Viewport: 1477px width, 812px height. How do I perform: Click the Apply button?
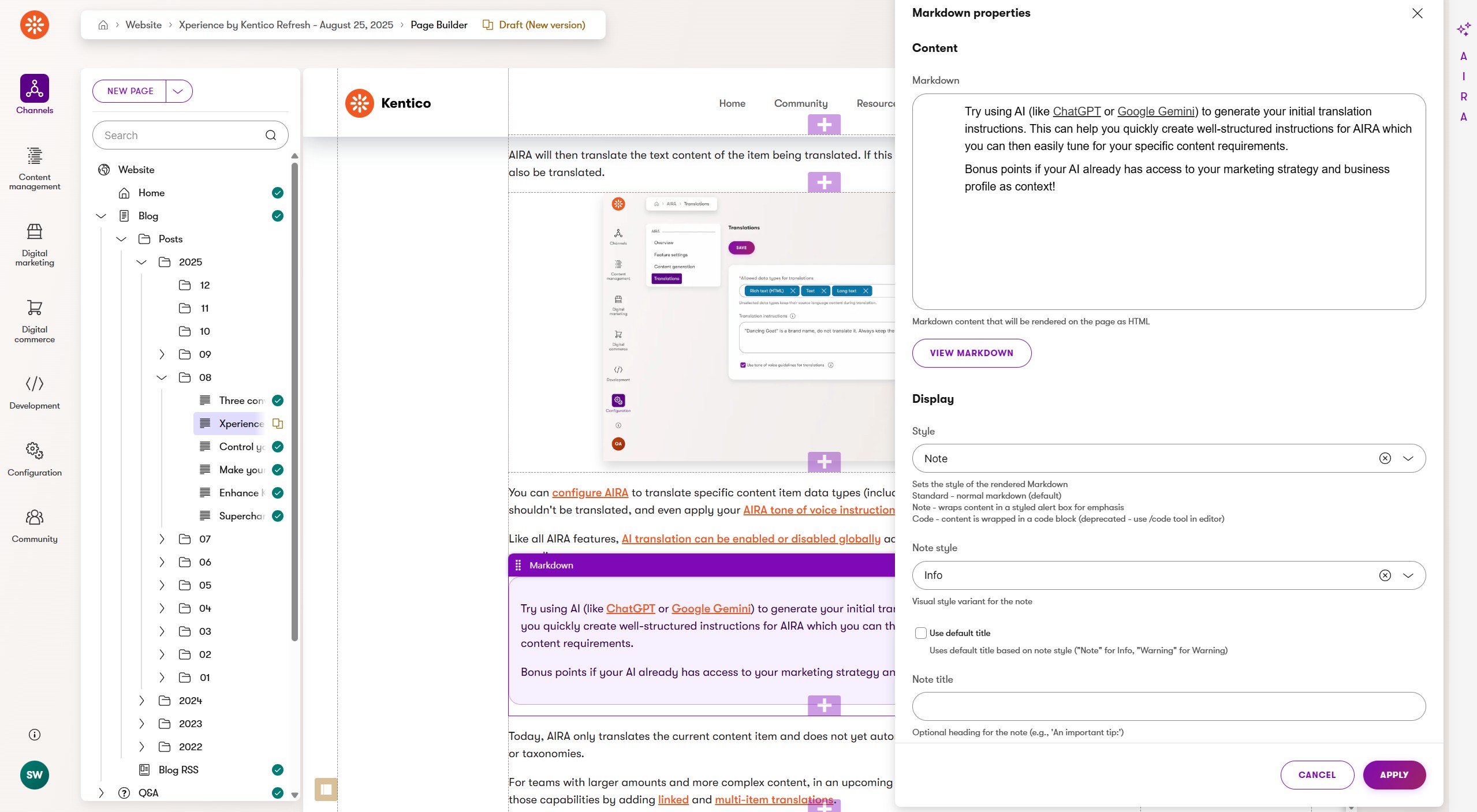(1394, 775)
